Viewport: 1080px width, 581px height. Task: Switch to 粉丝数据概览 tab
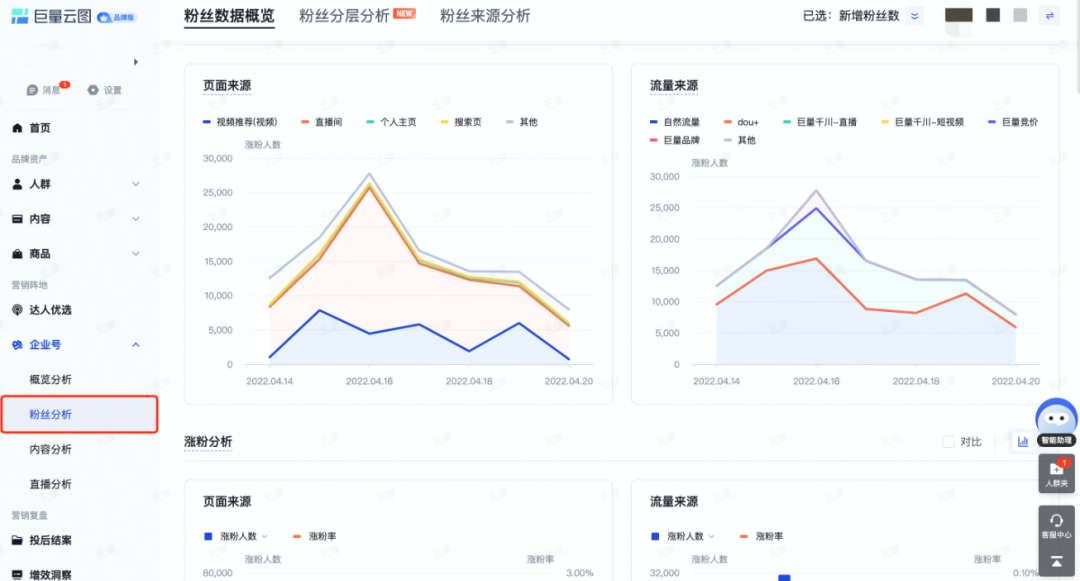pyautogui.click(x=229, y=16)
